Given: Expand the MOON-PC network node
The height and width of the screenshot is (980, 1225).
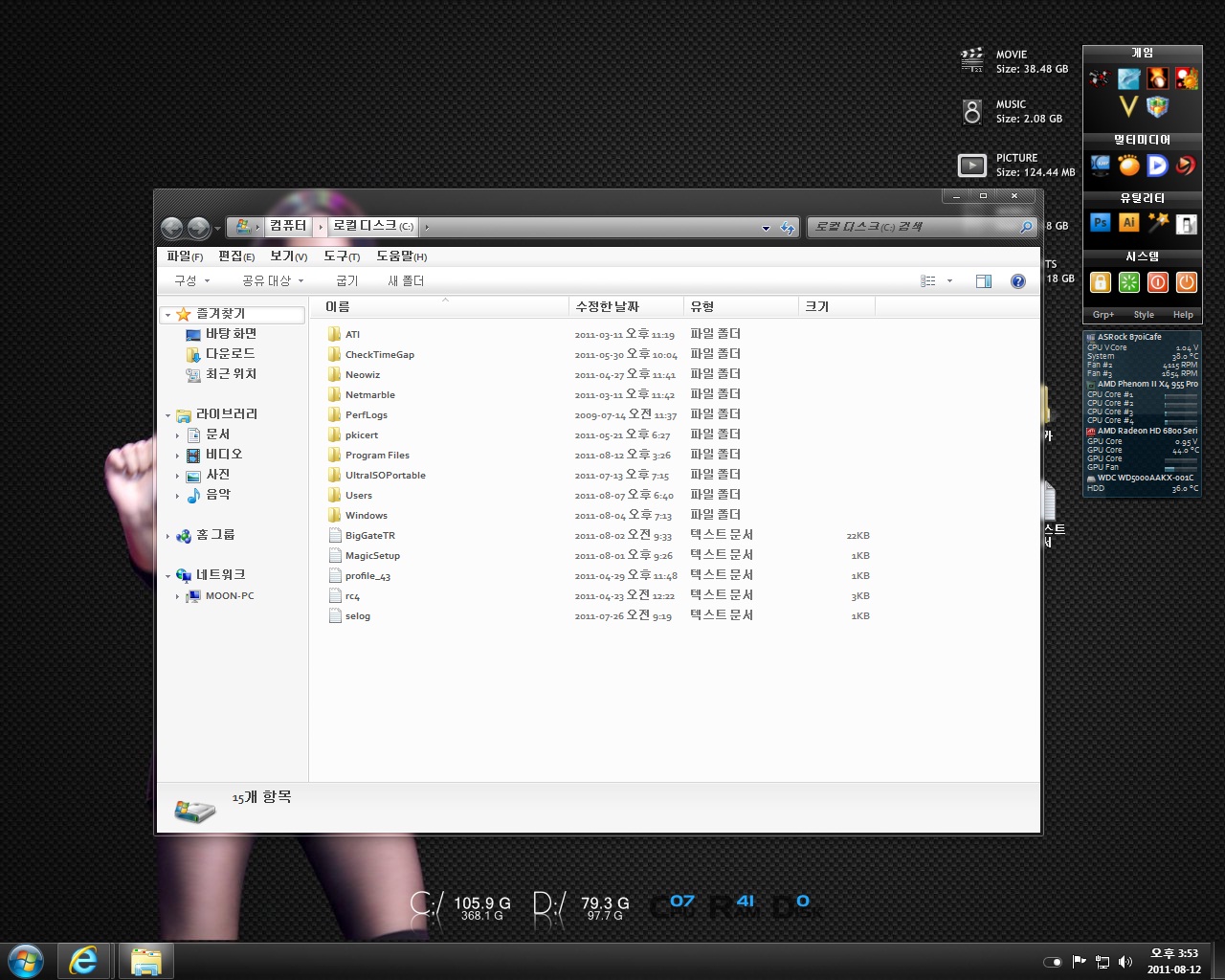Looking at the screenshot, I should coord(177,596).
